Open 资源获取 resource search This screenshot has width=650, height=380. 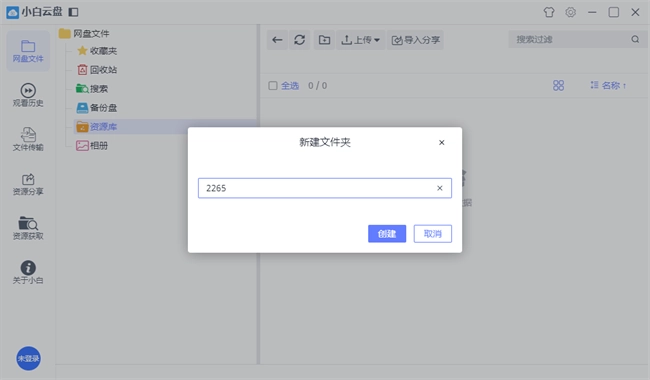point(28,228)
